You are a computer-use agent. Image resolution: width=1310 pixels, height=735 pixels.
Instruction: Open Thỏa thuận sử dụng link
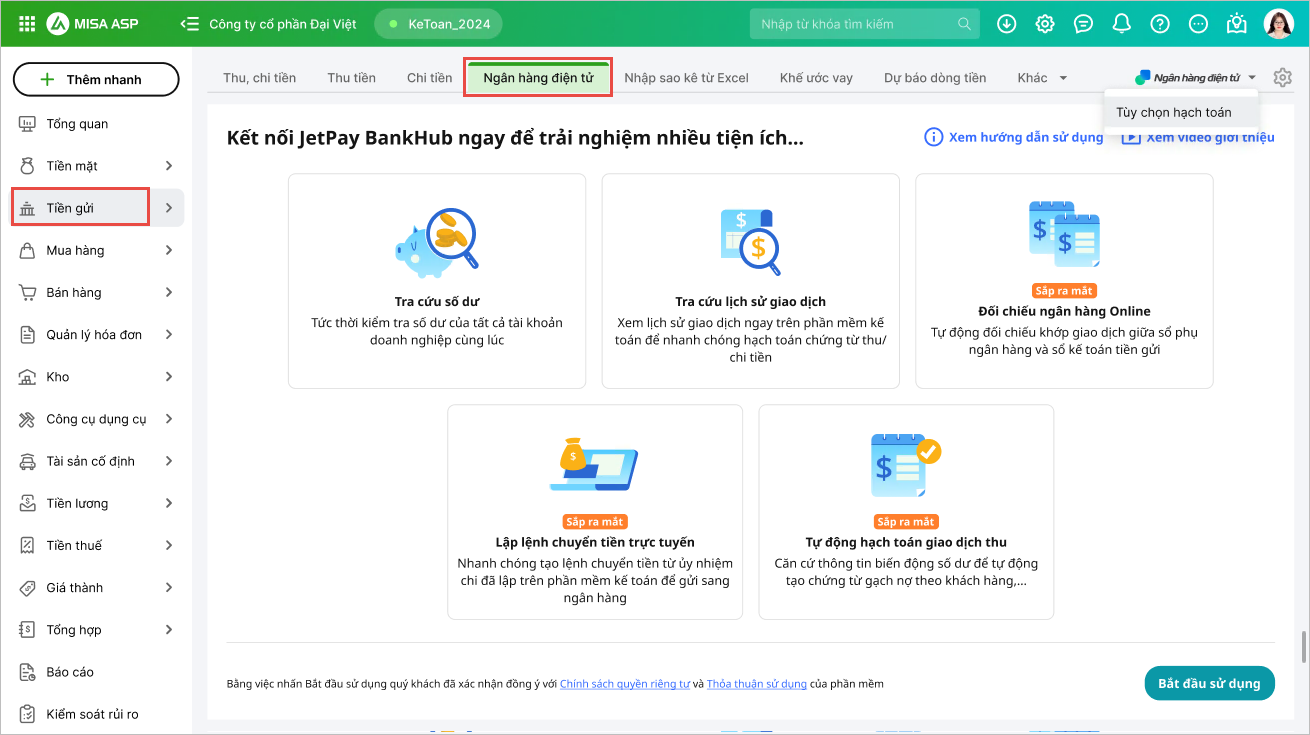pos(757,684)
